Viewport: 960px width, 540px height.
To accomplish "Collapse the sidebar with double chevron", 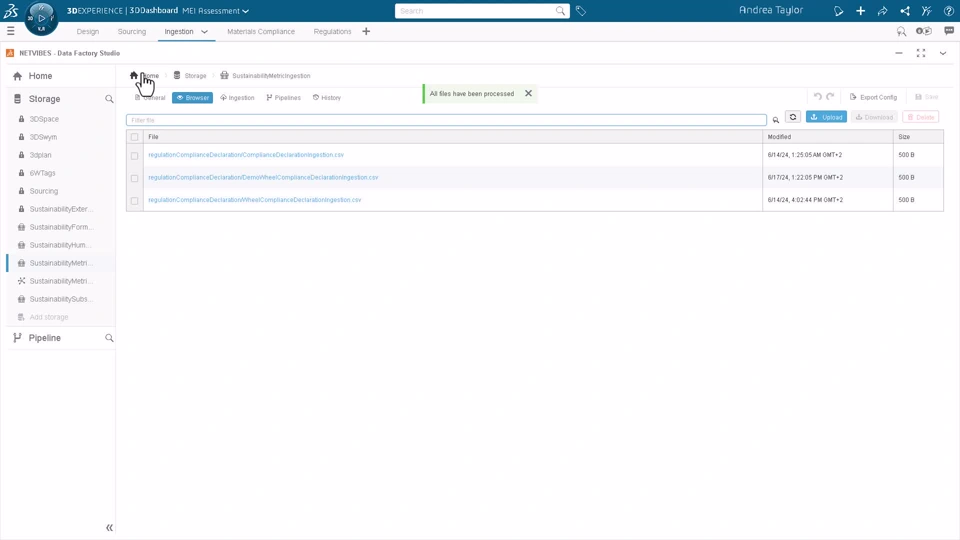I will click(109, 527).
